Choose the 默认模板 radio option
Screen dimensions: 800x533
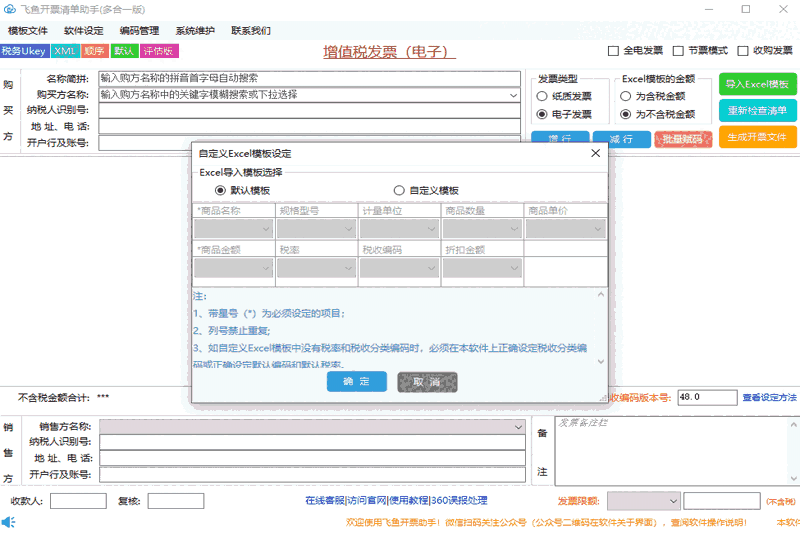click(x=220, y=190)
